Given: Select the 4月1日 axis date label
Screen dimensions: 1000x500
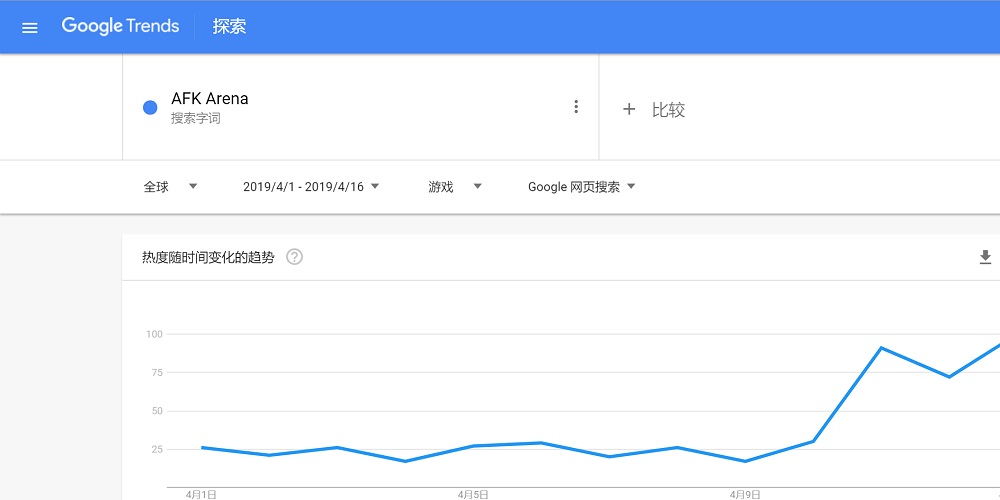Looking at the screenshot, I should click(x=201, y=494).
